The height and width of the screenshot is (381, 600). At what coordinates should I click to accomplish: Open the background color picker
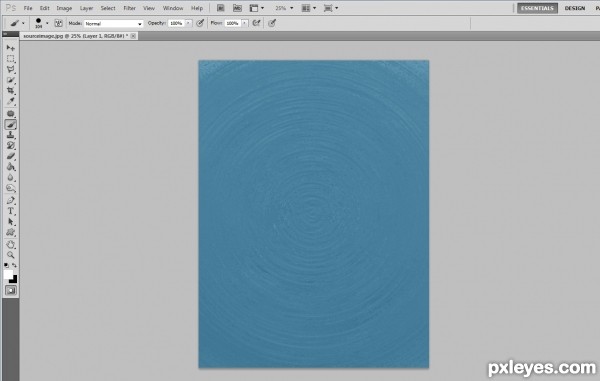[15, 280]
